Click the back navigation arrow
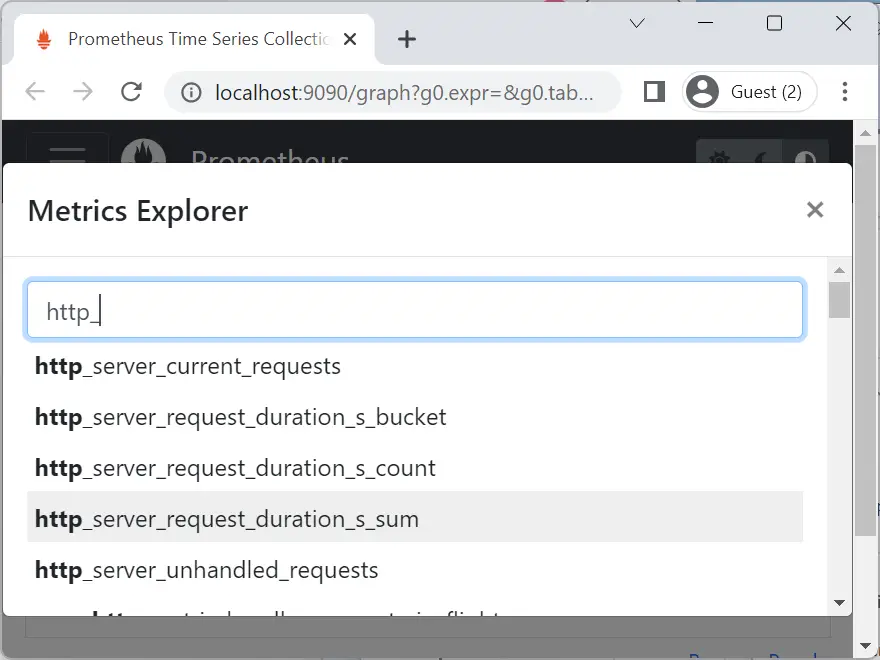 pyautogui.click(x=35, y=91)
